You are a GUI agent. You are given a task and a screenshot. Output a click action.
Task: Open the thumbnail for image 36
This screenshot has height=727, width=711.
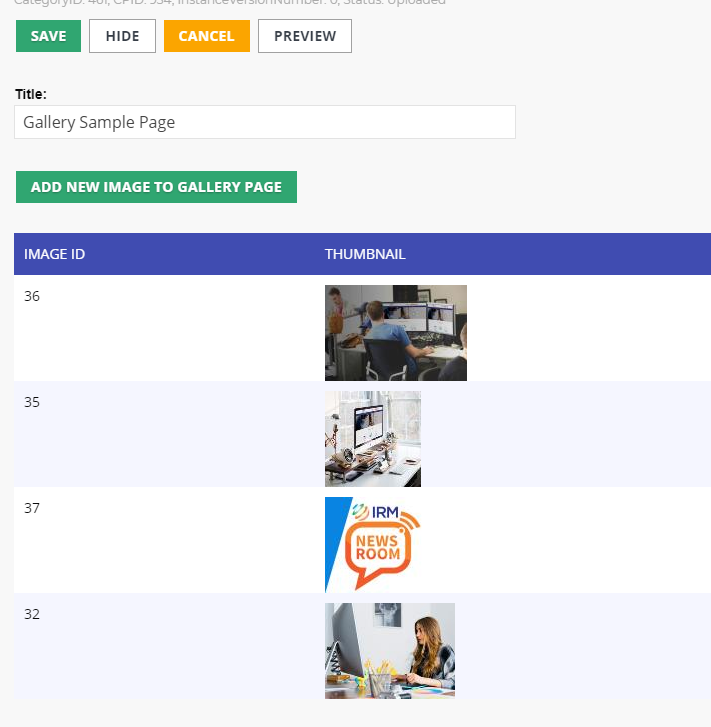pos(396,333)
